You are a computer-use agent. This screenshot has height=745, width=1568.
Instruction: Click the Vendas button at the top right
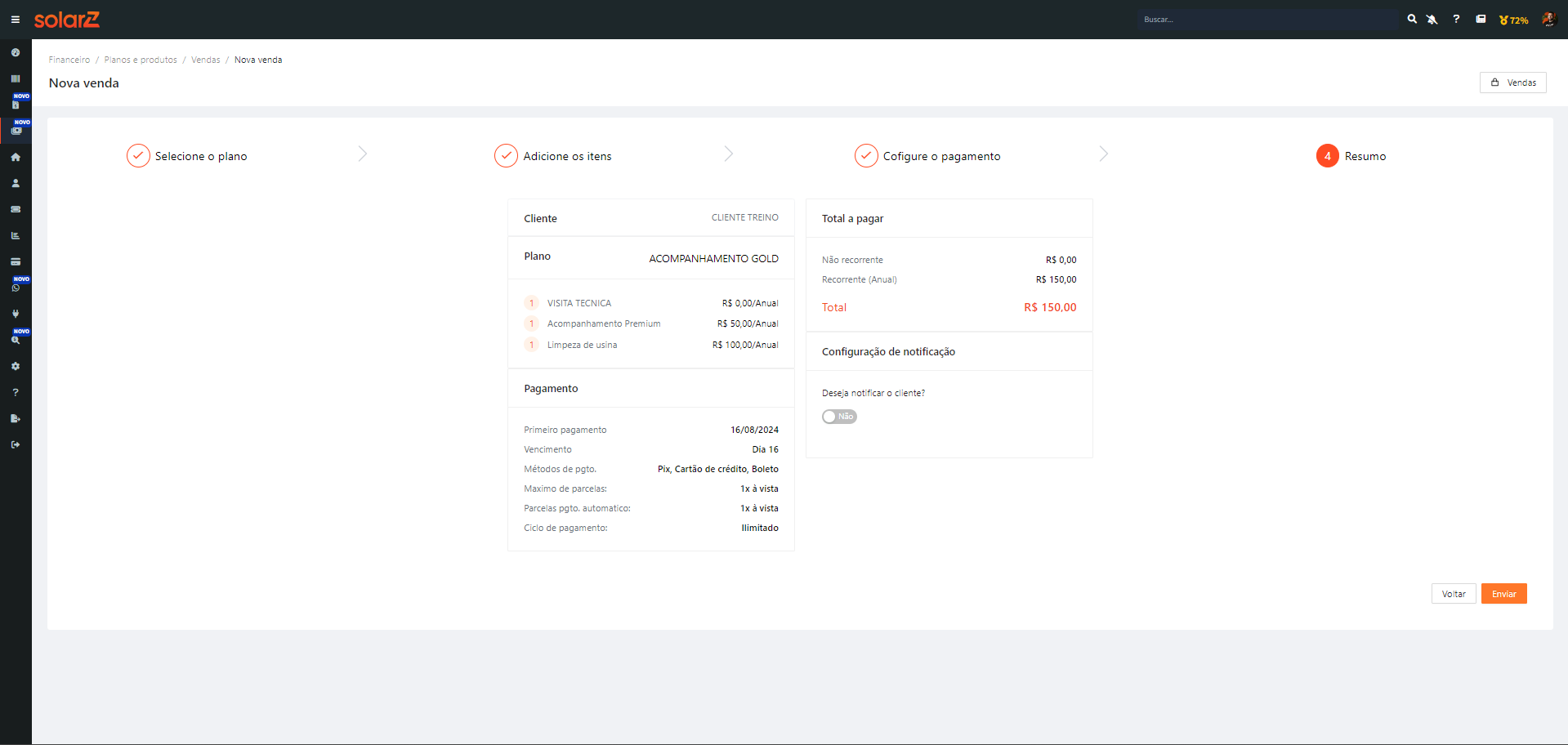[1512, 83]
